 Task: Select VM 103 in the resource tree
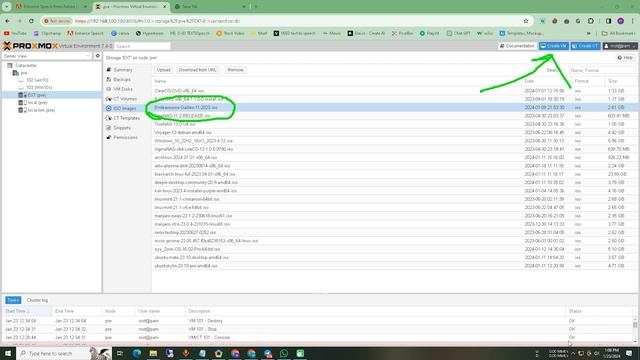[39, 87]
